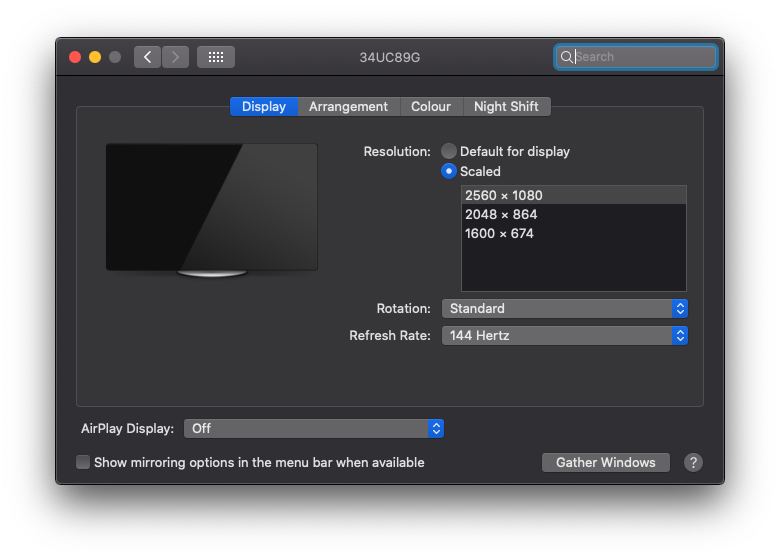Show all preferences with the grid icon
Viewport: 780px width, 558px height.
[x=216, y=57]
